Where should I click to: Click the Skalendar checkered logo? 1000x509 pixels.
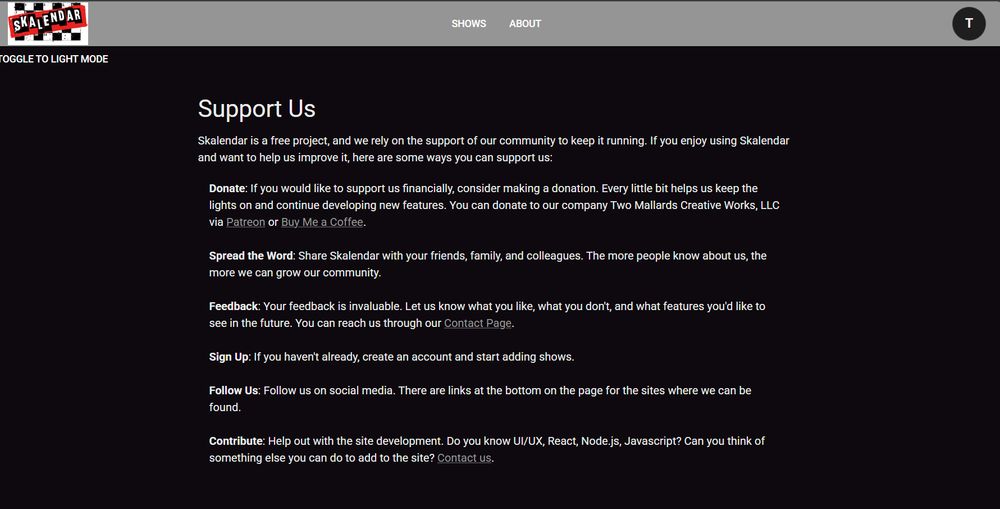[48, 23]
